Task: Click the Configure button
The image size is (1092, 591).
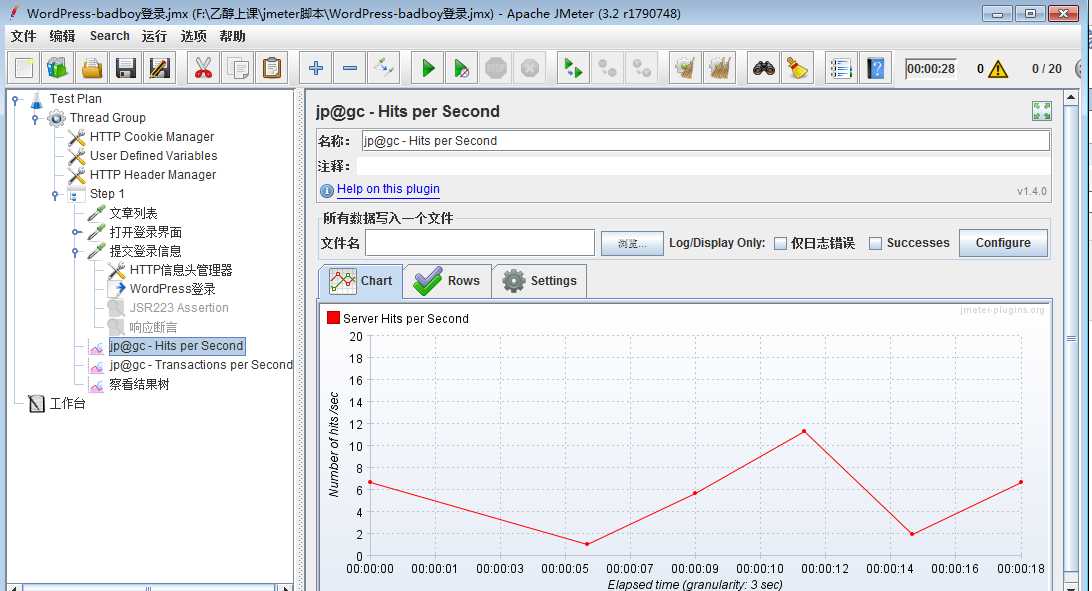Action: tap(1003, 243)
